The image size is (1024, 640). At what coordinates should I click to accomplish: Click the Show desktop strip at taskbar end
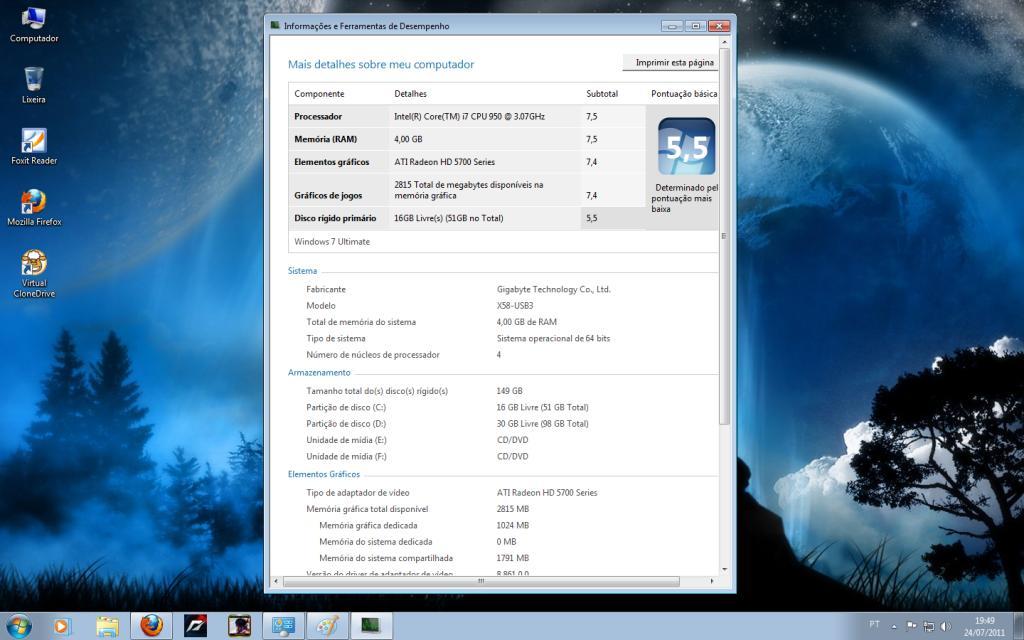click(x=1019, y=626)
